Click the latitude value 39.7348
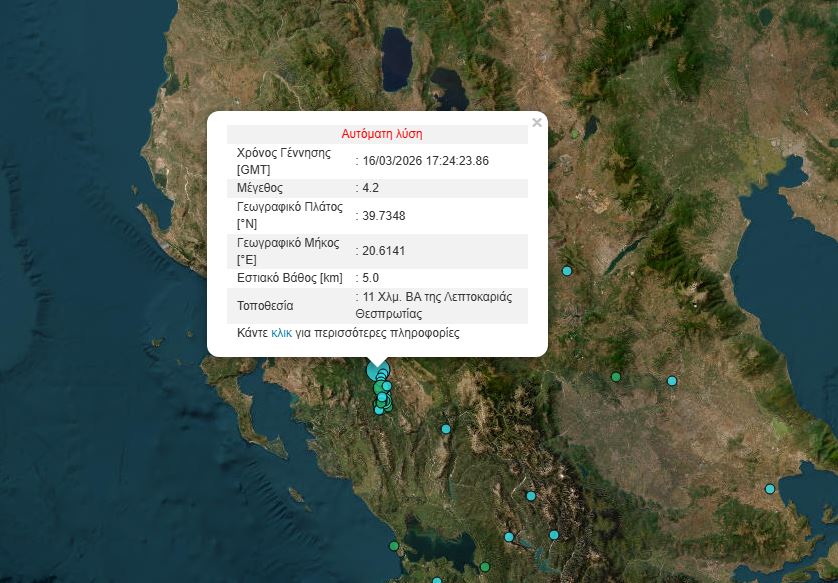 [x=384, y=216]
